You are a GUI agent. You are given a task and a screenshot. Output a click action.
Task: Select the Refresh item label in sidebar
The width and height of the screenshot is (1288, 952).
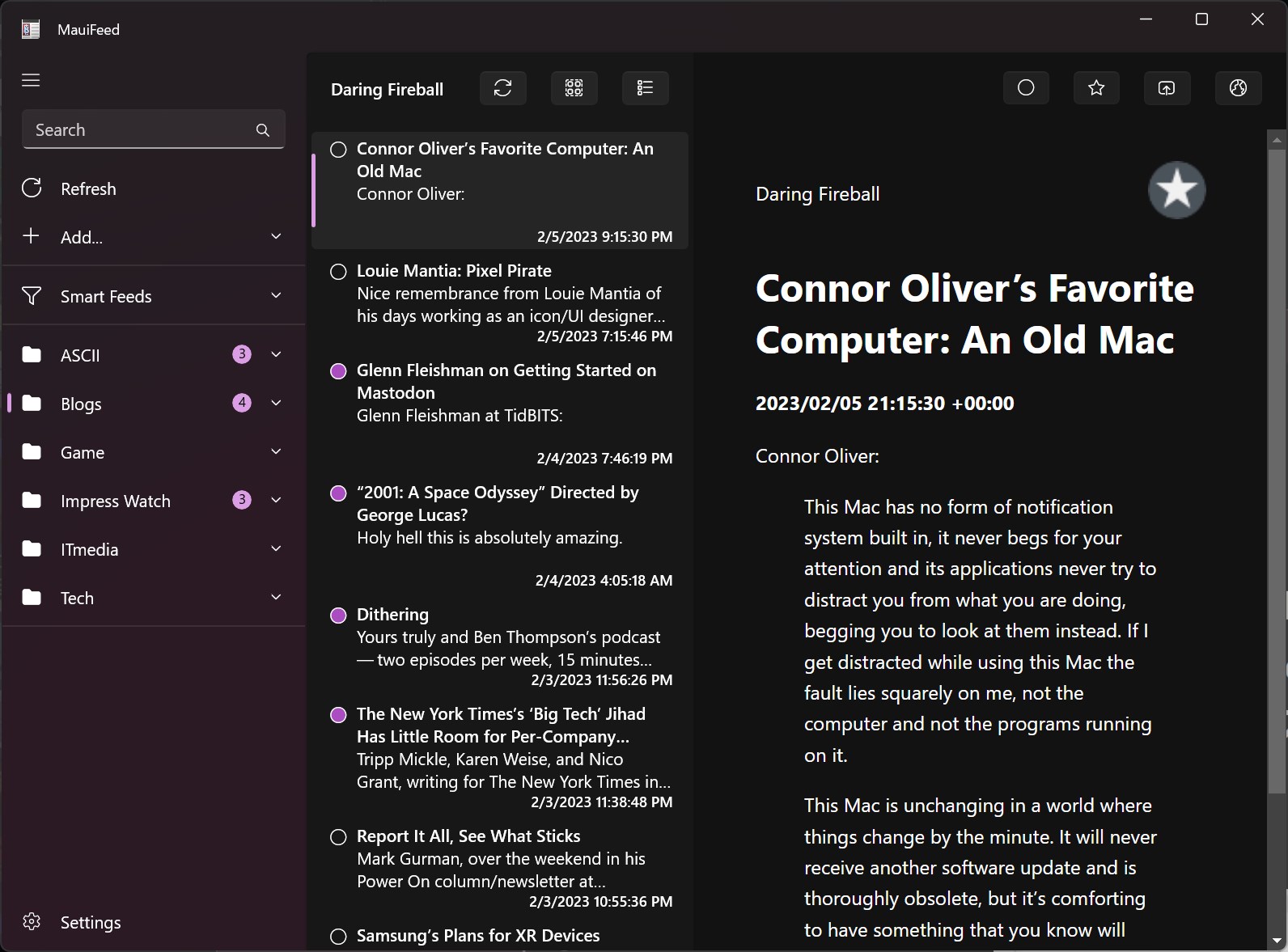tap(88, 189)
